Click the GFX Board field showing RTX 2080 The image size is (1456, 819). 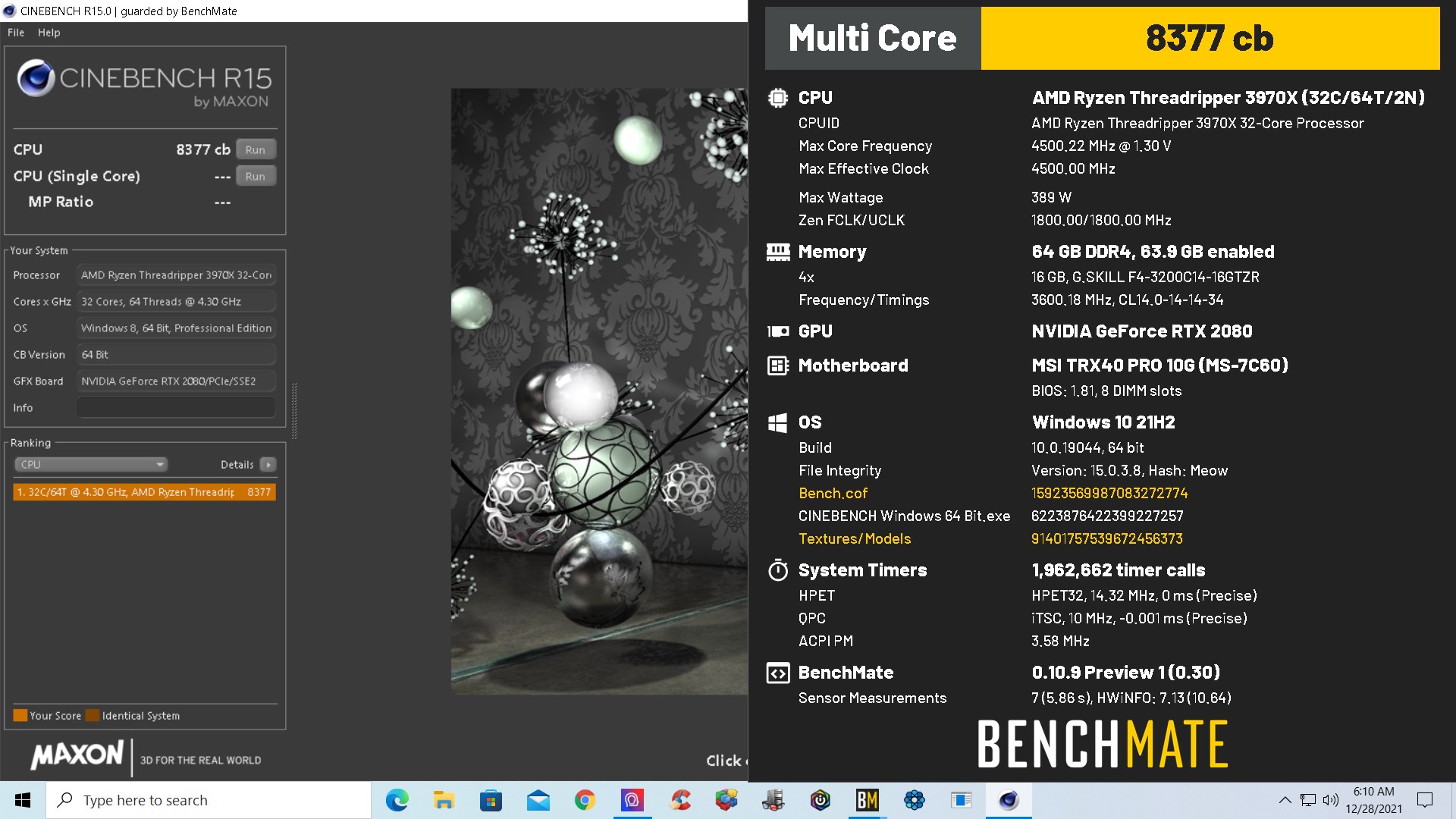click(176, 381)
